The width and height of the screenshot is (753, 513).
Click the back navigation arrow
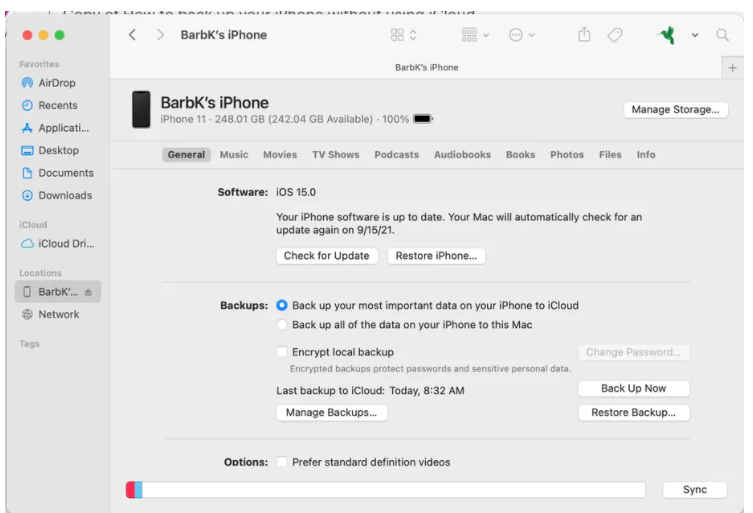click(x=133, y=35)
